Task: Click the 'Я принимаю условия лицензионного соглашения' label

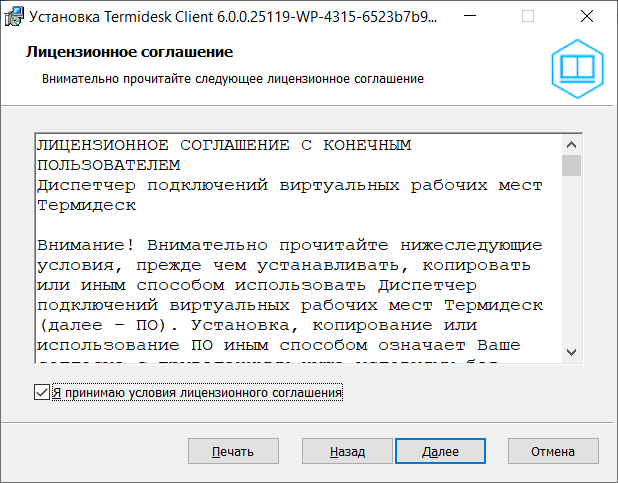Action: point(197,393)
